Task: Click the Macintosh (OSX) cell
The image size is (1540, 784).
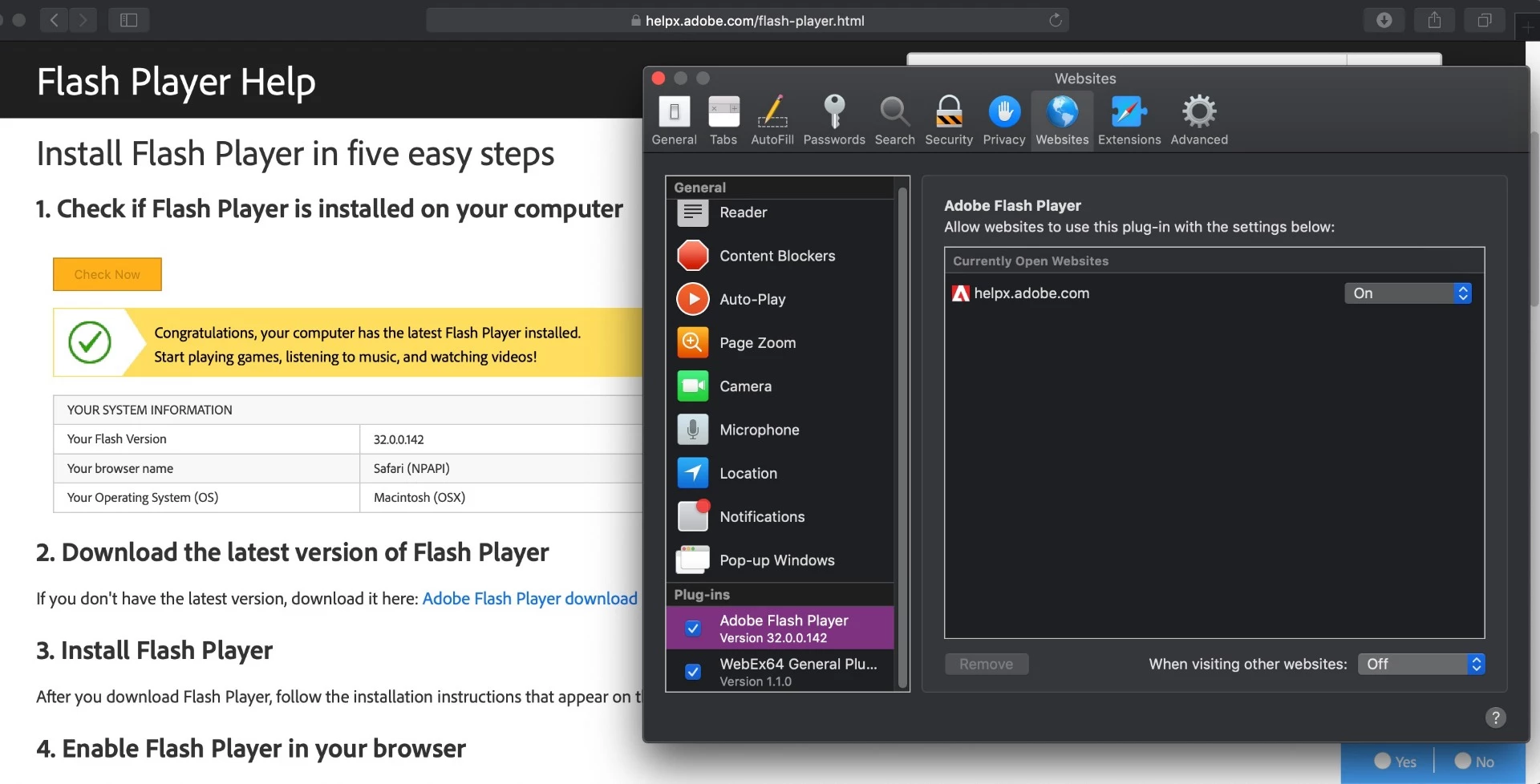Action: (419, 497)
